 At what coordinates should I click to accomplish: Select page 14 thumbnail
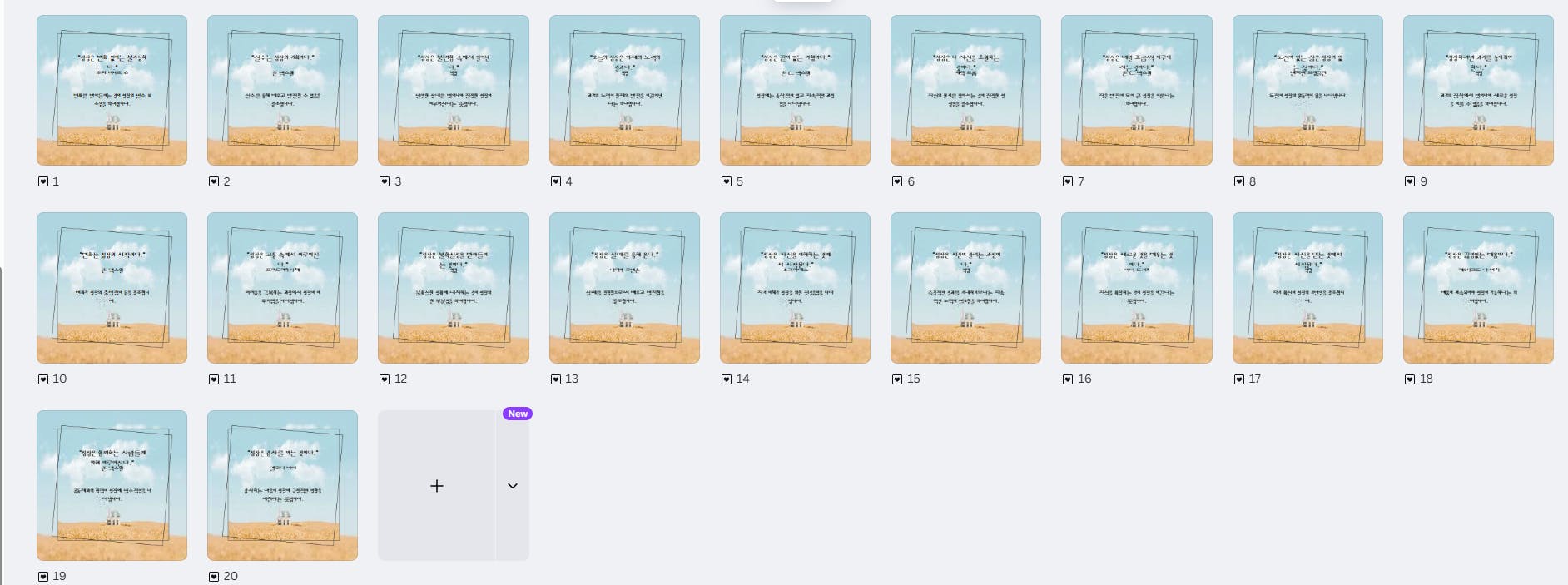[795, 287]
